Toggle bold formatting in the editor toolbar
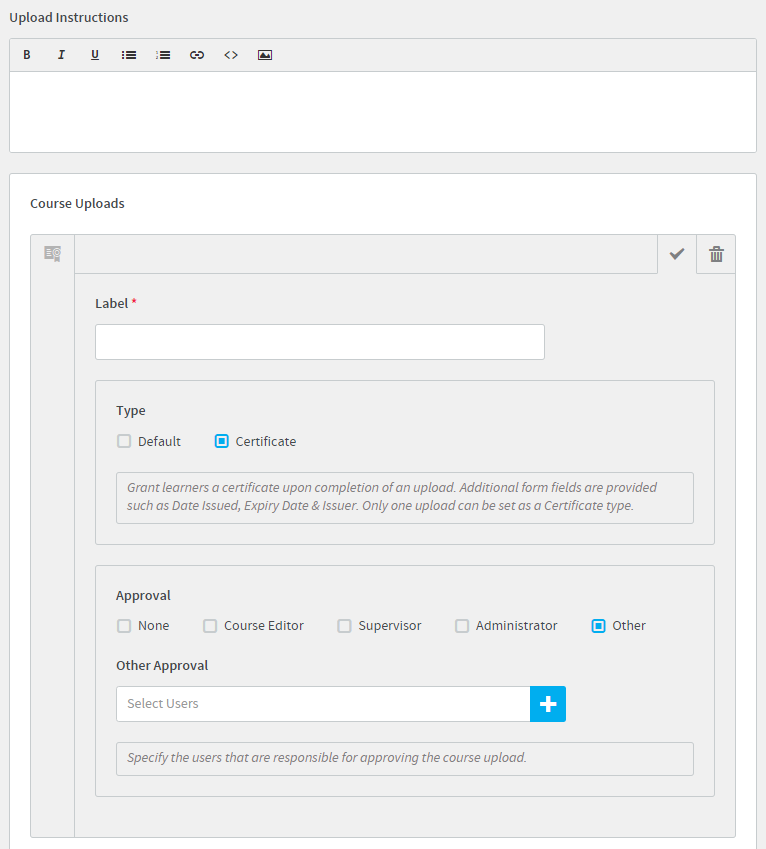 [27, 55]
